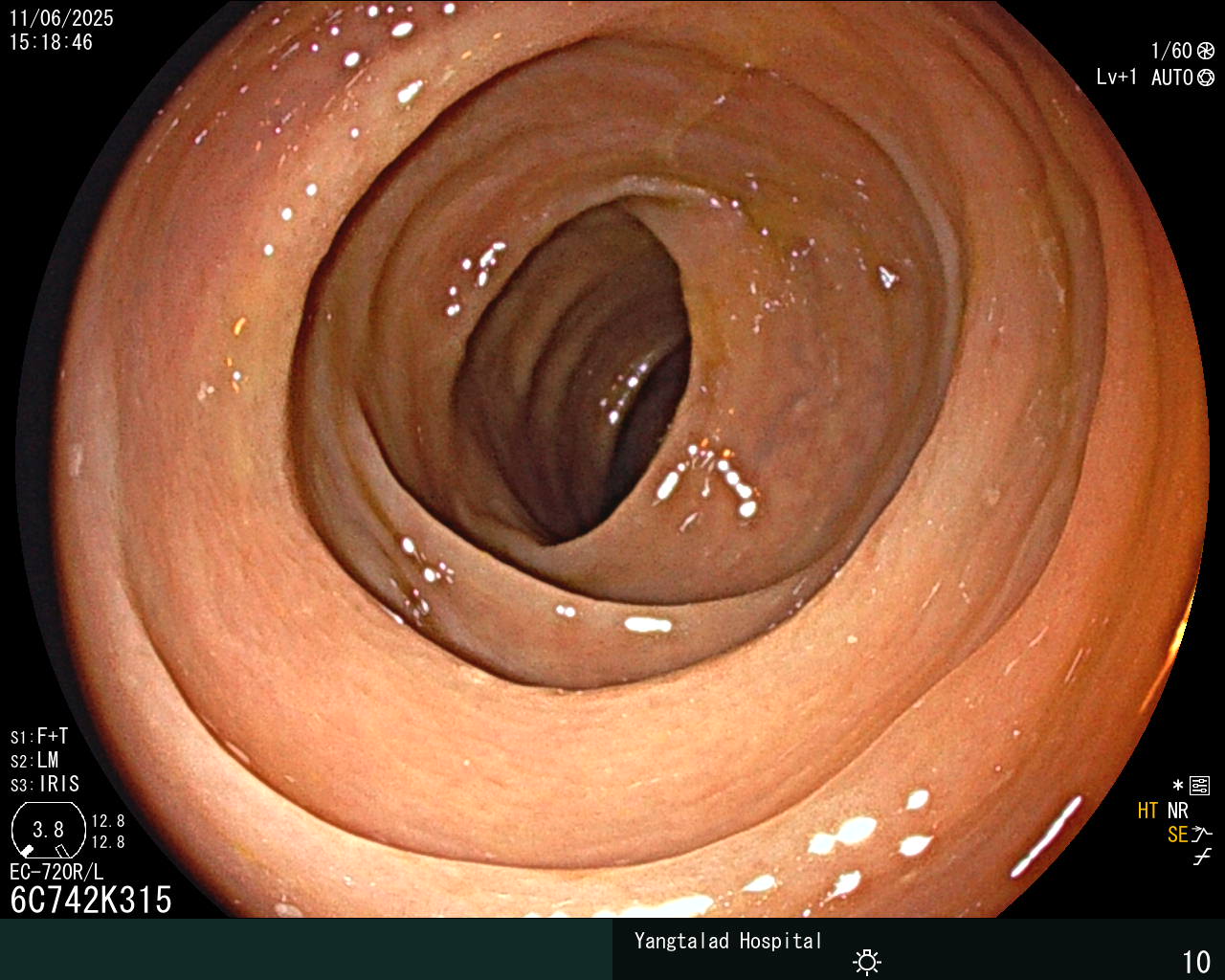Click the Yangtalad Hospital label
The width and height of the screenshot is (1225, 980).
pos(728,941)
